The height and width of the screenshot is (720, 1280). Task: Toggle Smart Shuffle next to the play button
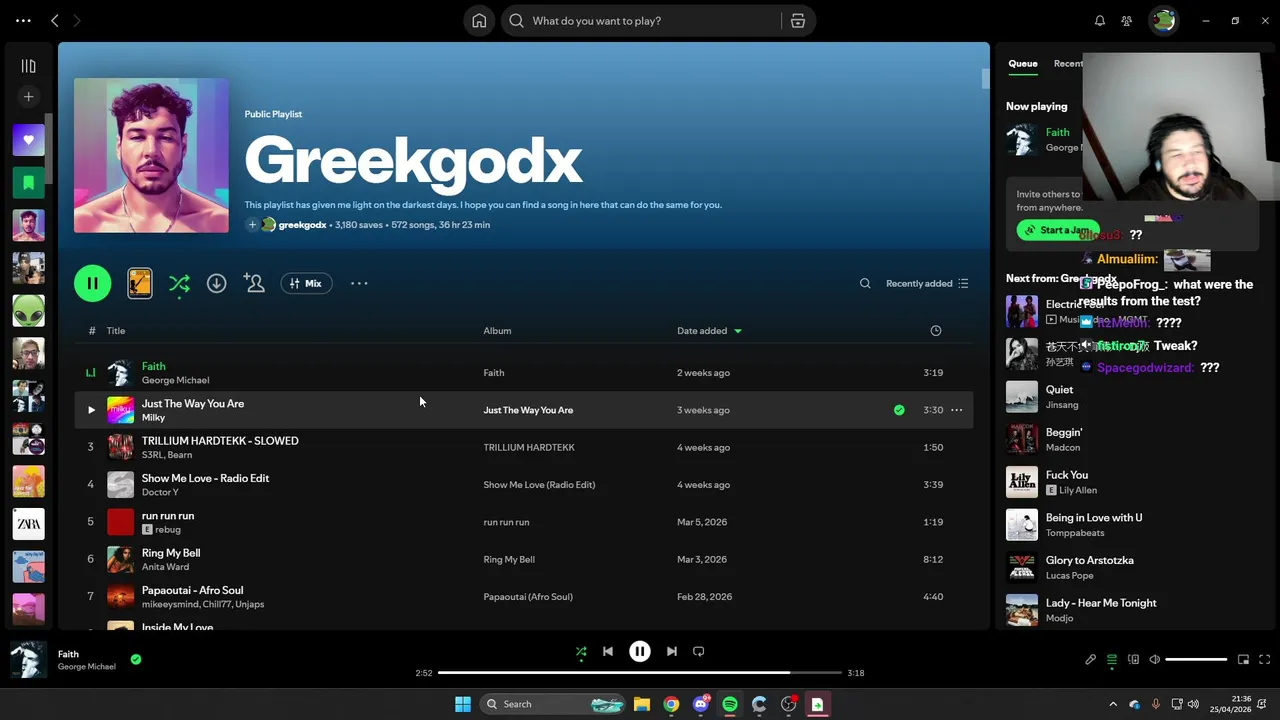click(179, 284)
